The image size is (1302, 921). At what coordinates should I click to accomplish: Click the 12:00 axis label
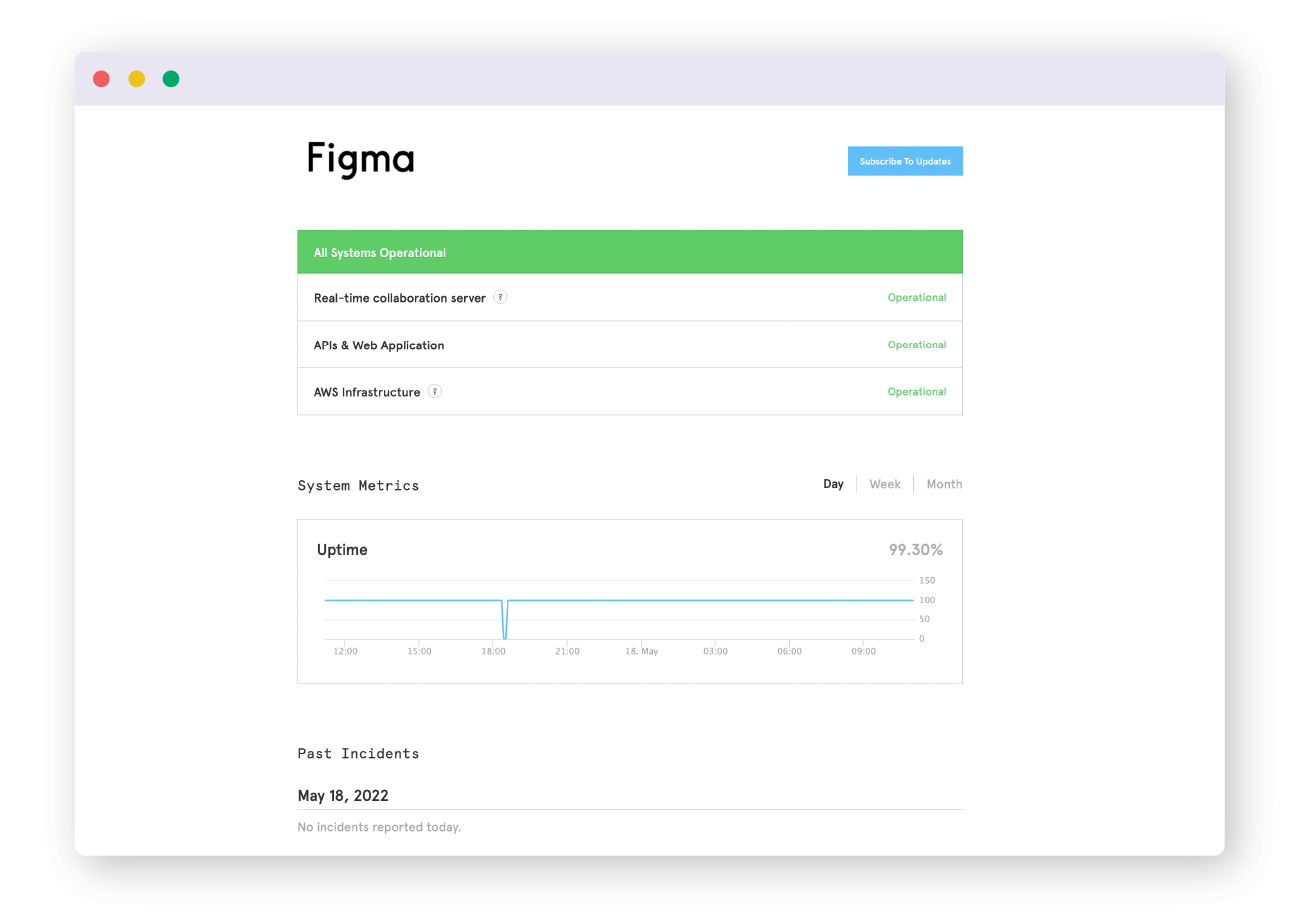click(345, 651)
